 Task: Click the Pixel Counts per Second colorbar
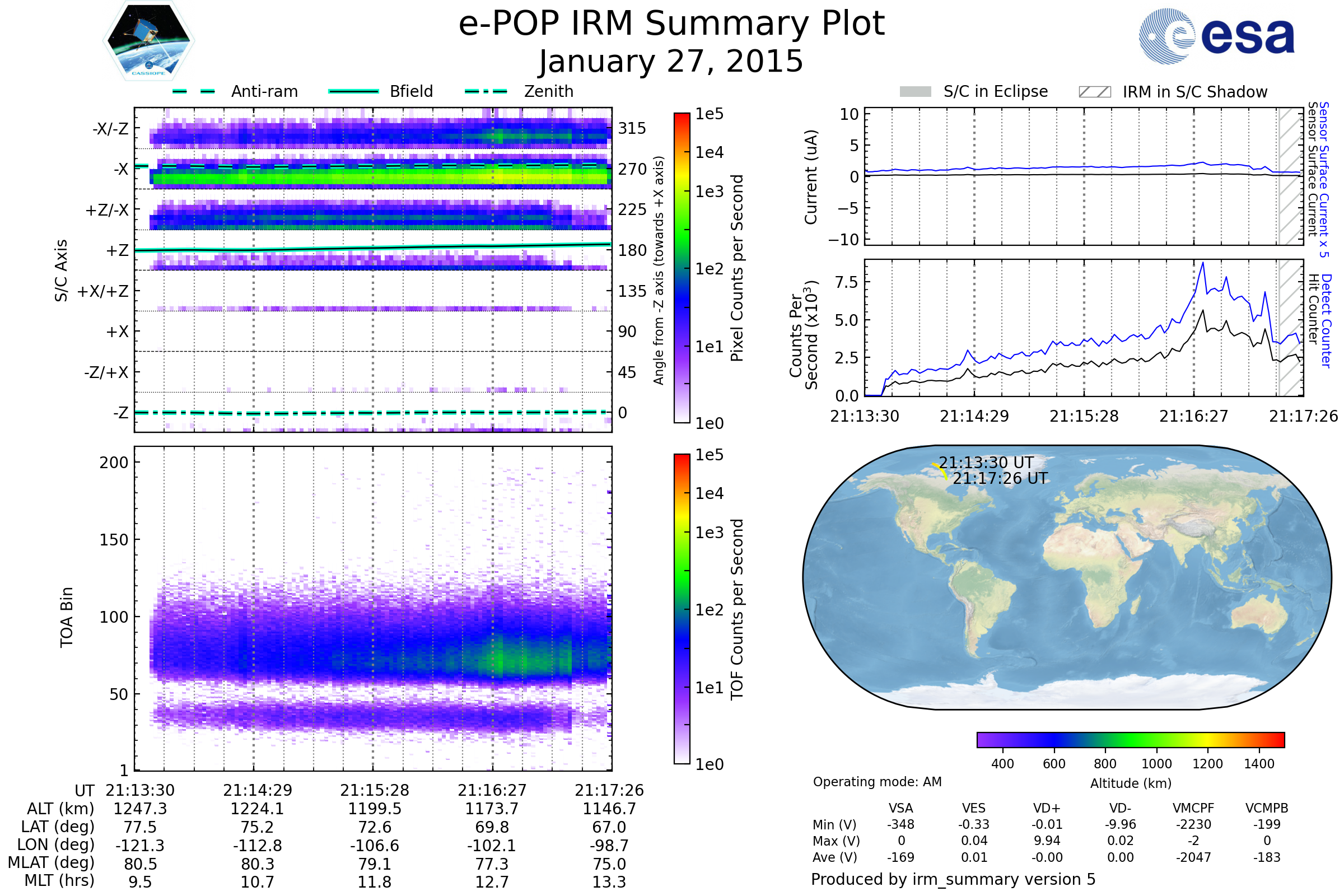(x=682, y=268)
